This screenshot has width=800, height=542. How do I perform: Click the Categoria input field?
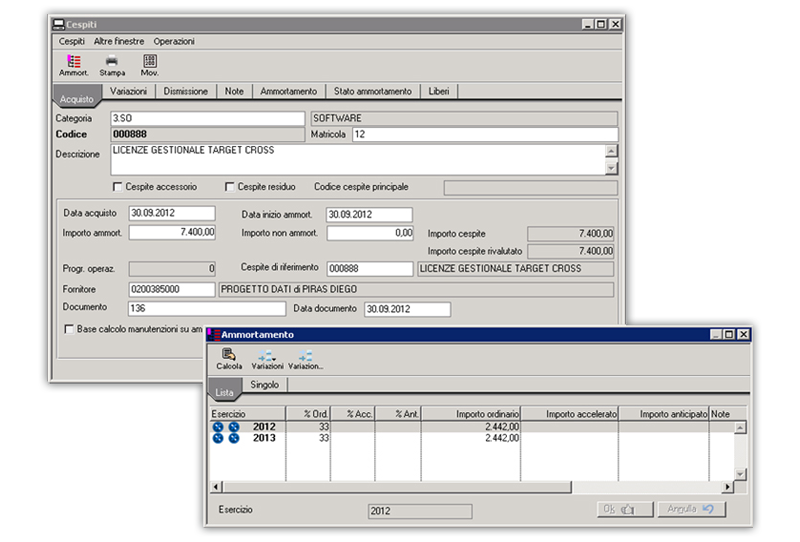(208, 118)
